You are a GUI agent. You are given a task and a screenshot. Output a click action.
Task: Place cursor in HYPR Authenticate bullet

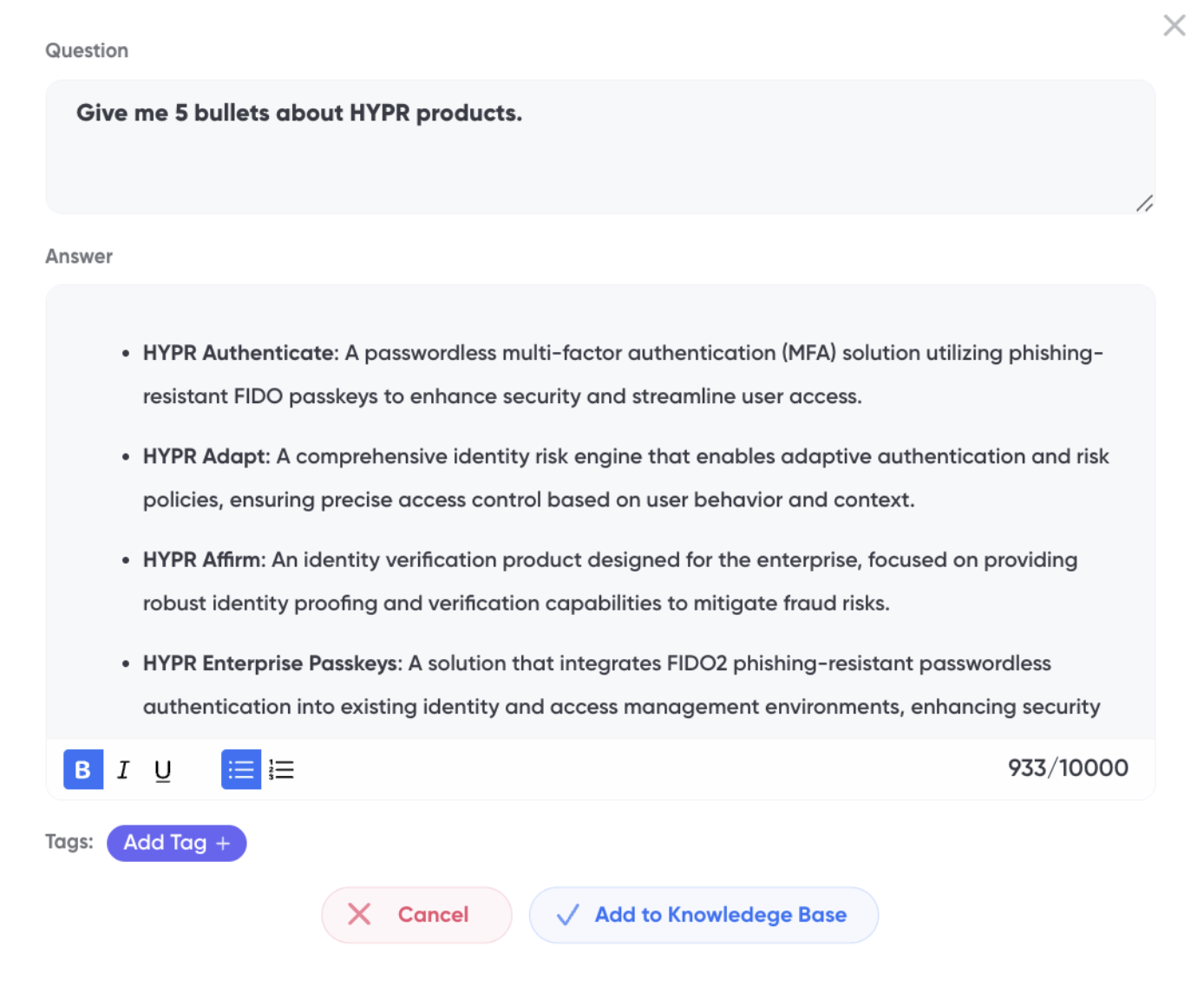(623, 375)
